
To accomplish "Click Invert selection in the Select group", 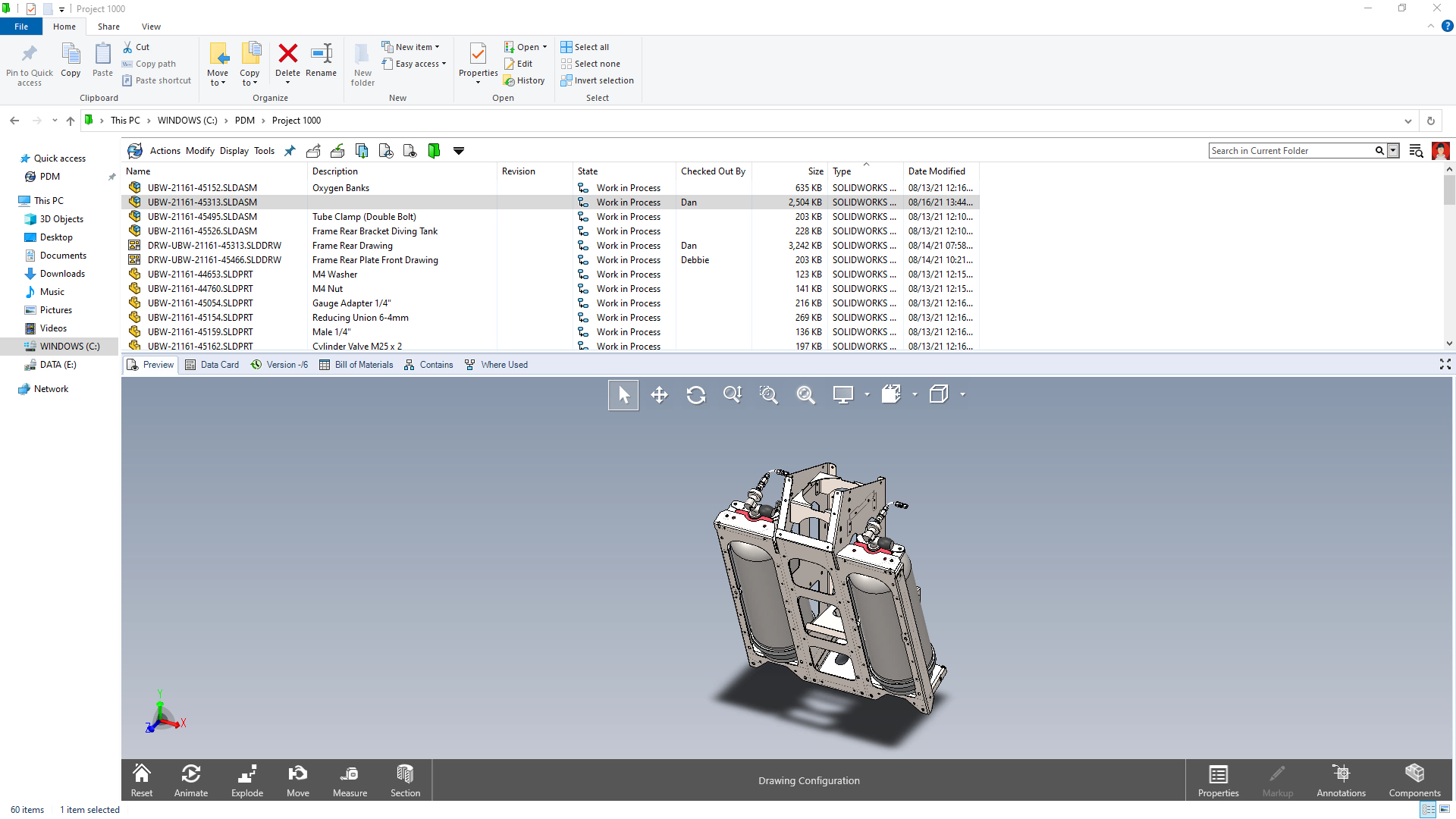I will pos(598,80).
